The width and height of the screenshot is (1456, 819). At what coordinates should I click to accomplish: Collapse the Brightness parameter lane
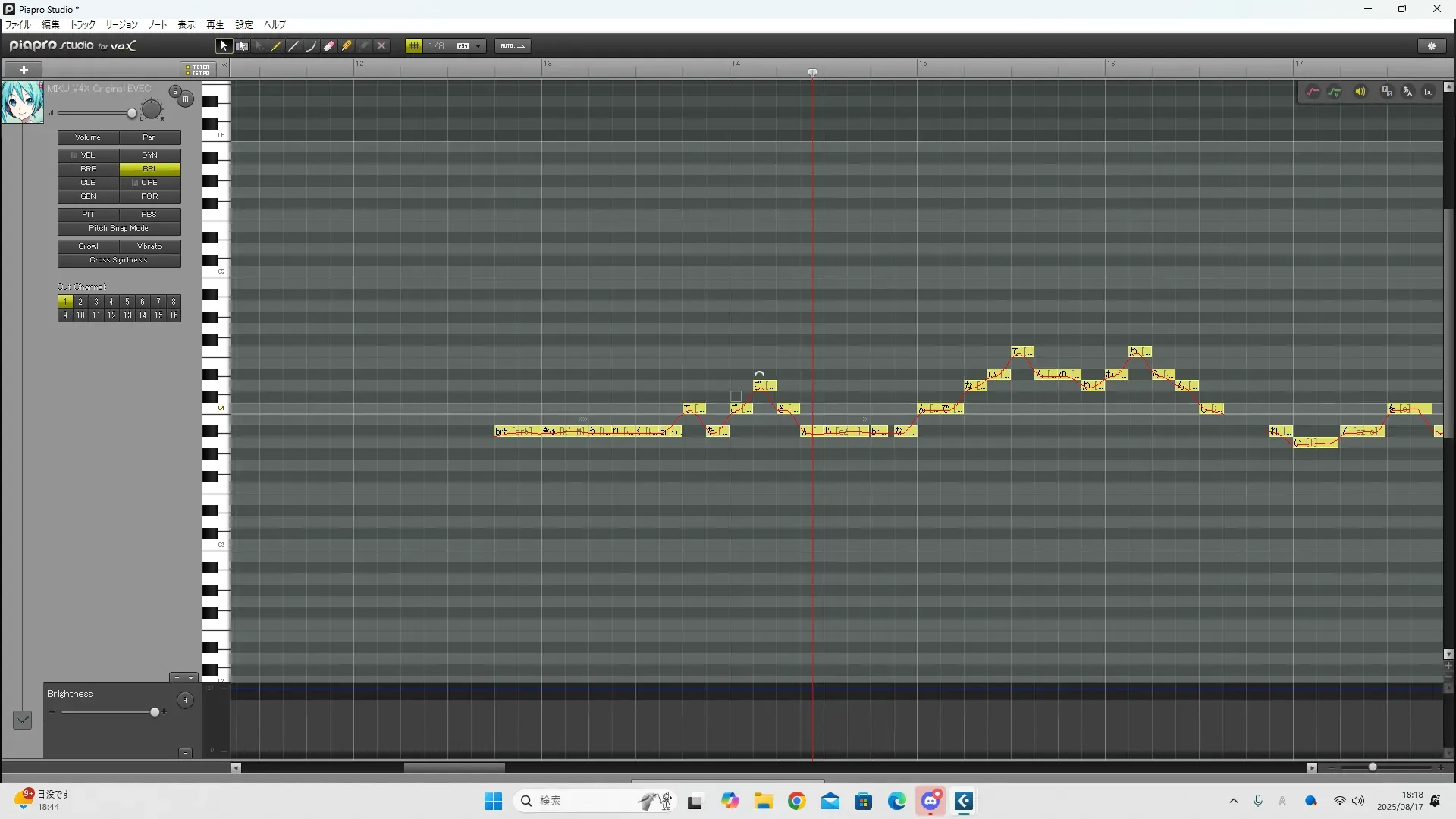[185, 753]
